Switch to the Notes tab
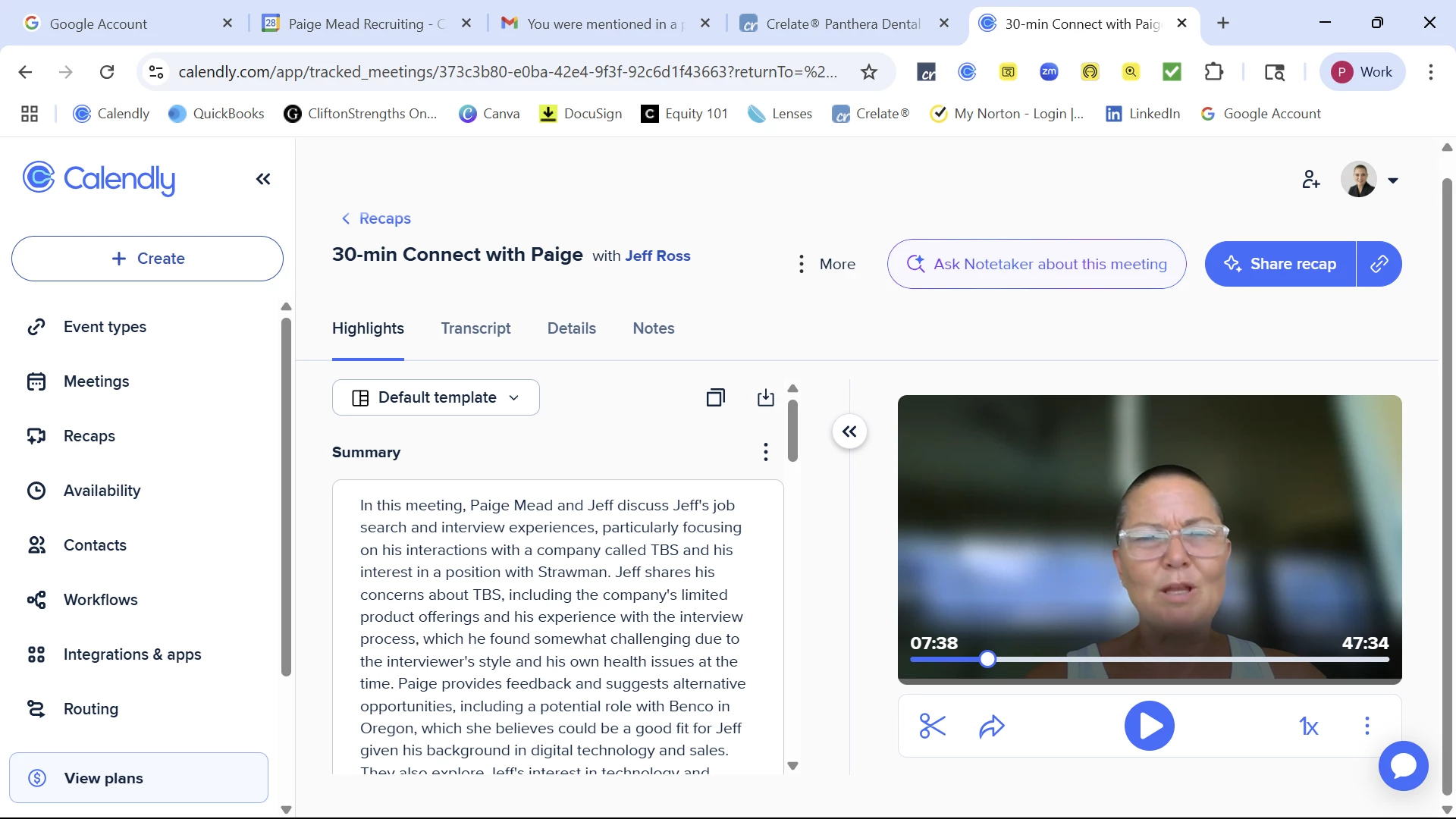The height and width of the screenshot is (819, 1456). pyautogui.click(x=654, y=328)
